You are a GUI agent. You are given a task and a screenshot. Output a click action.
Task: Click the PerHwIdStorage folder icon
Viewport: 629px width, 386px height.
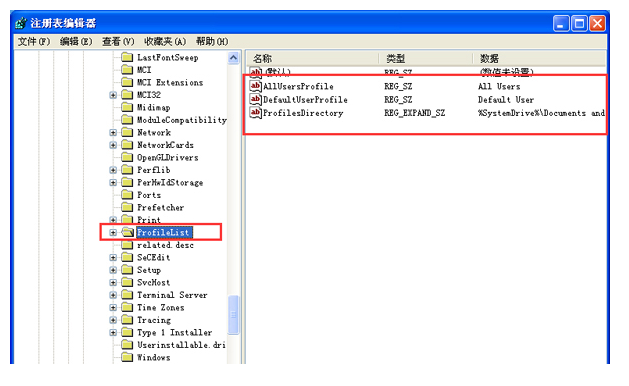(127, 182)
